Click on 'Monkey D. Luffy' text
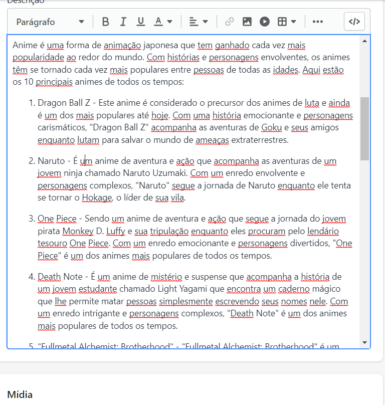This screenshot has height=405, width=385. 94,231
